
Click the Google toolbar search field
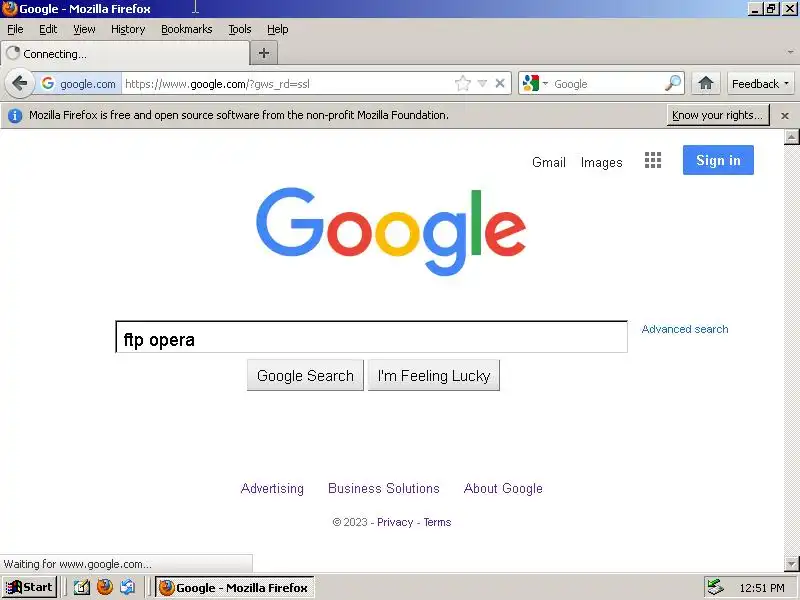pyautogui.click(x=607, y=84)
